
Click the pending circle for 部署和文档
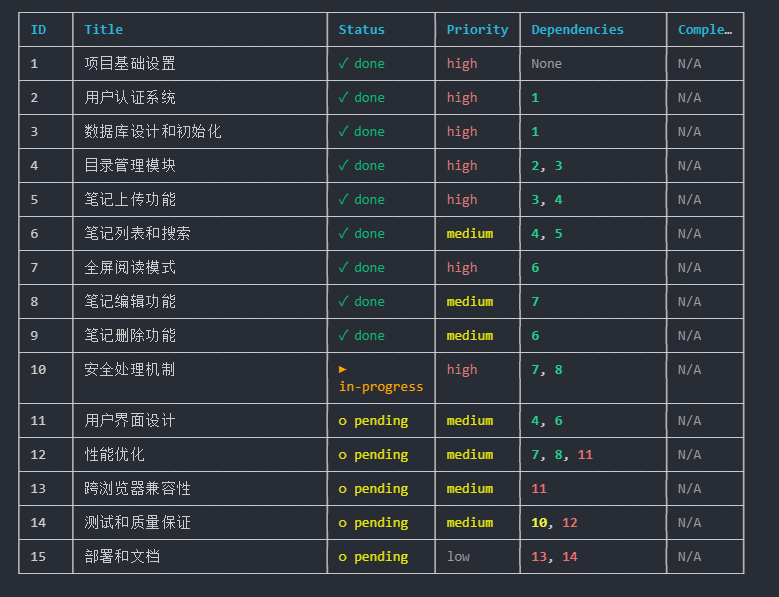coord(343,557)
